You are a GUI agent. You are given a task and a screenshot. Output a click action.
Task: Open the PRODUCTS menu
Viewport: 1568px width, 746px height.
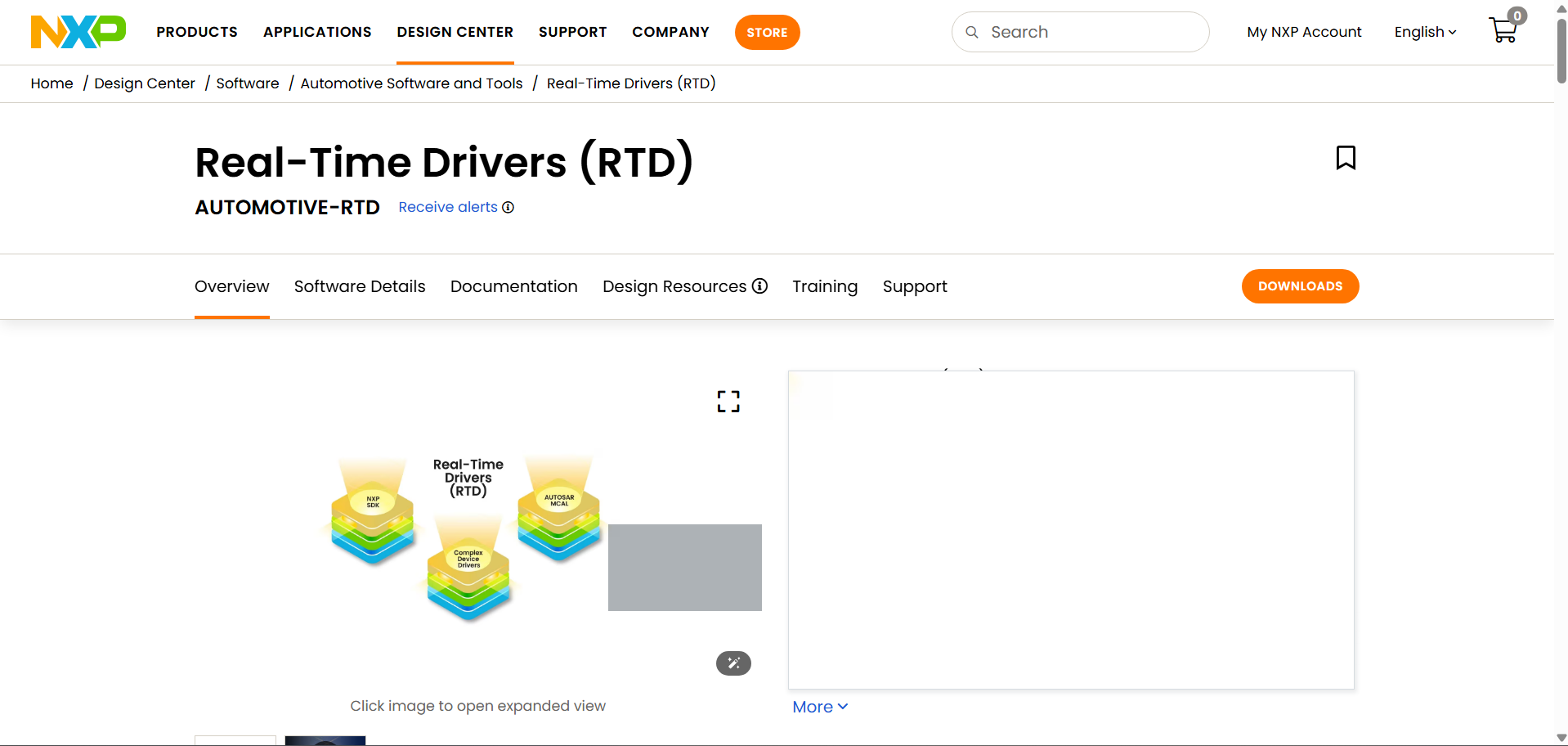(197, 32)
